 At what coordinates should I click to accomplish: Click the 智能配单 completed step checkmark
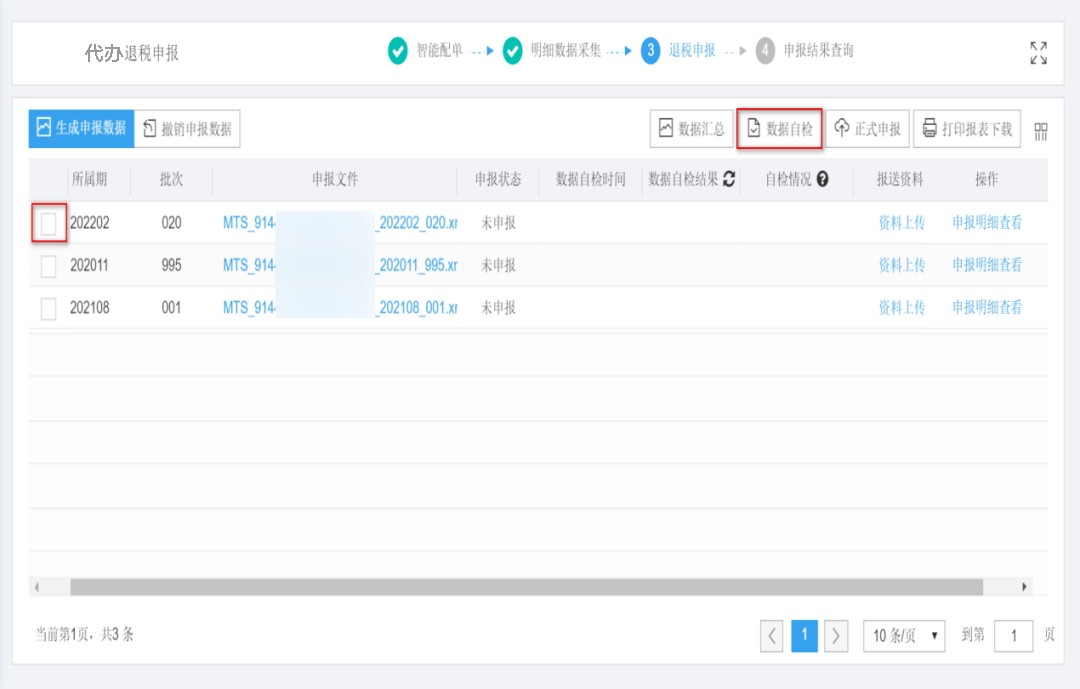pyautogui.click(x=397, y=50)
